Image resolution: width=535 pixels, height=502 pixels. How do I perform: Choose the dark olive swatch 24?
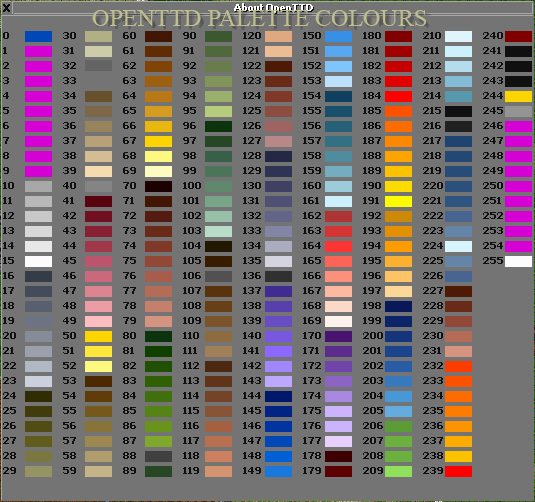click(x=39, y=397)
